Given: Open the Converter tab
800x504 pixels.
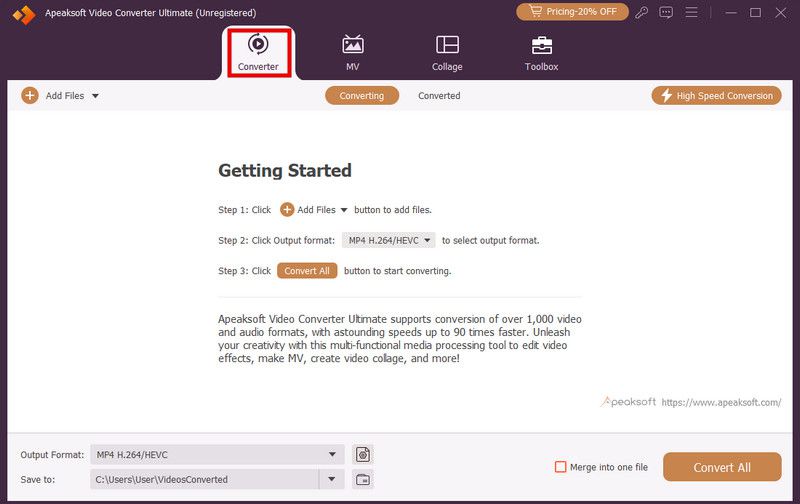Looking at the screenshot, I should click(x=258, y=53).
